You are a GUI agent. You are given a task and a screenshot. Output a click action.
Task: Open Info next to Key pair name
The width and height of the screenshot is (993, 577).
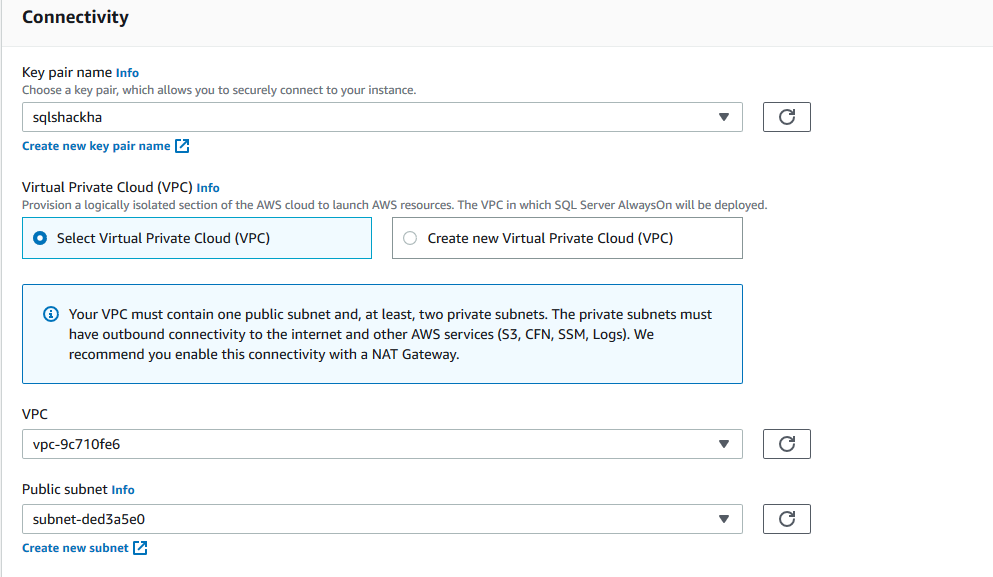(x=127, y=73)
